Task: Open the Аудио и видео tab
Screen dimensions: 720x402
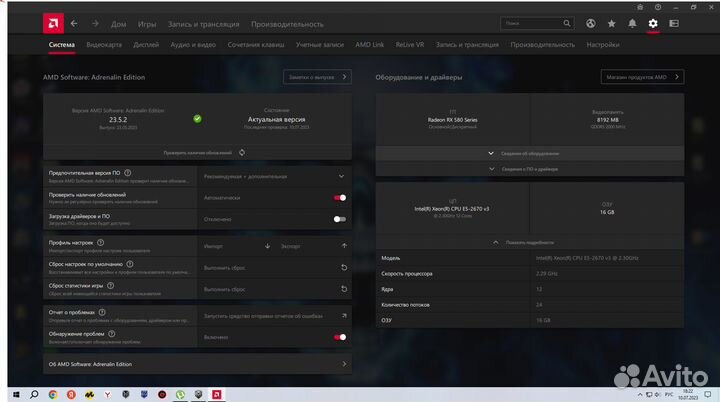Action: point(193,45)
